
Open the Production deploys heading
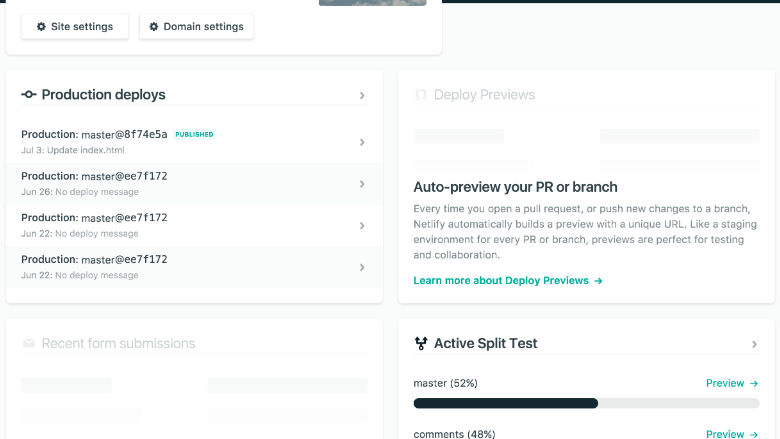[103, 95]
